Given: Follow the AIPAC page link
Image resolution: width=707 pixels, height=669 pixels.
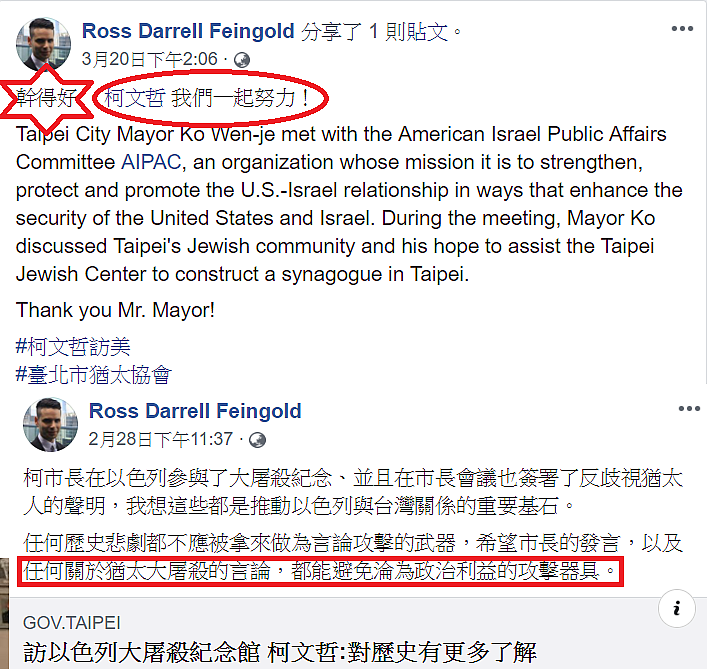Looking at the screenshot, I should click(151, 162).
